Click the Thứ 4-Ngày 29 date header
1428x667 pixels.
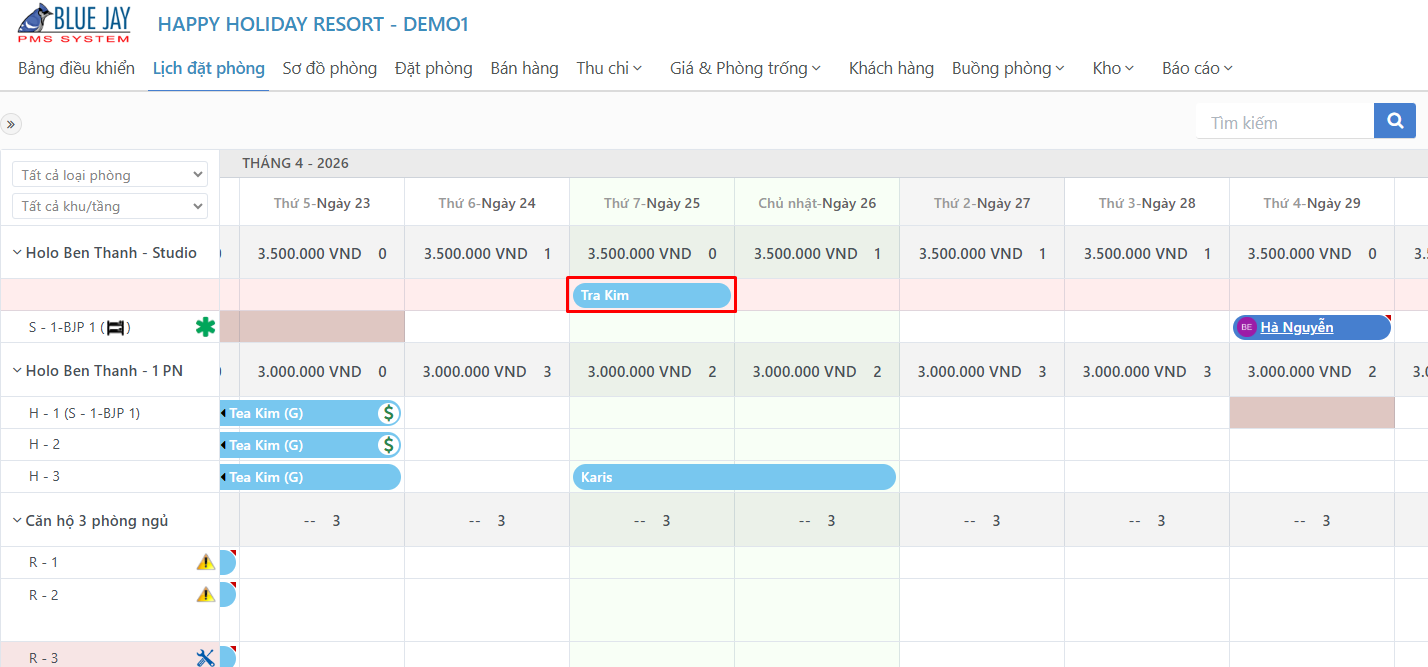click(x=1312, y=203)
